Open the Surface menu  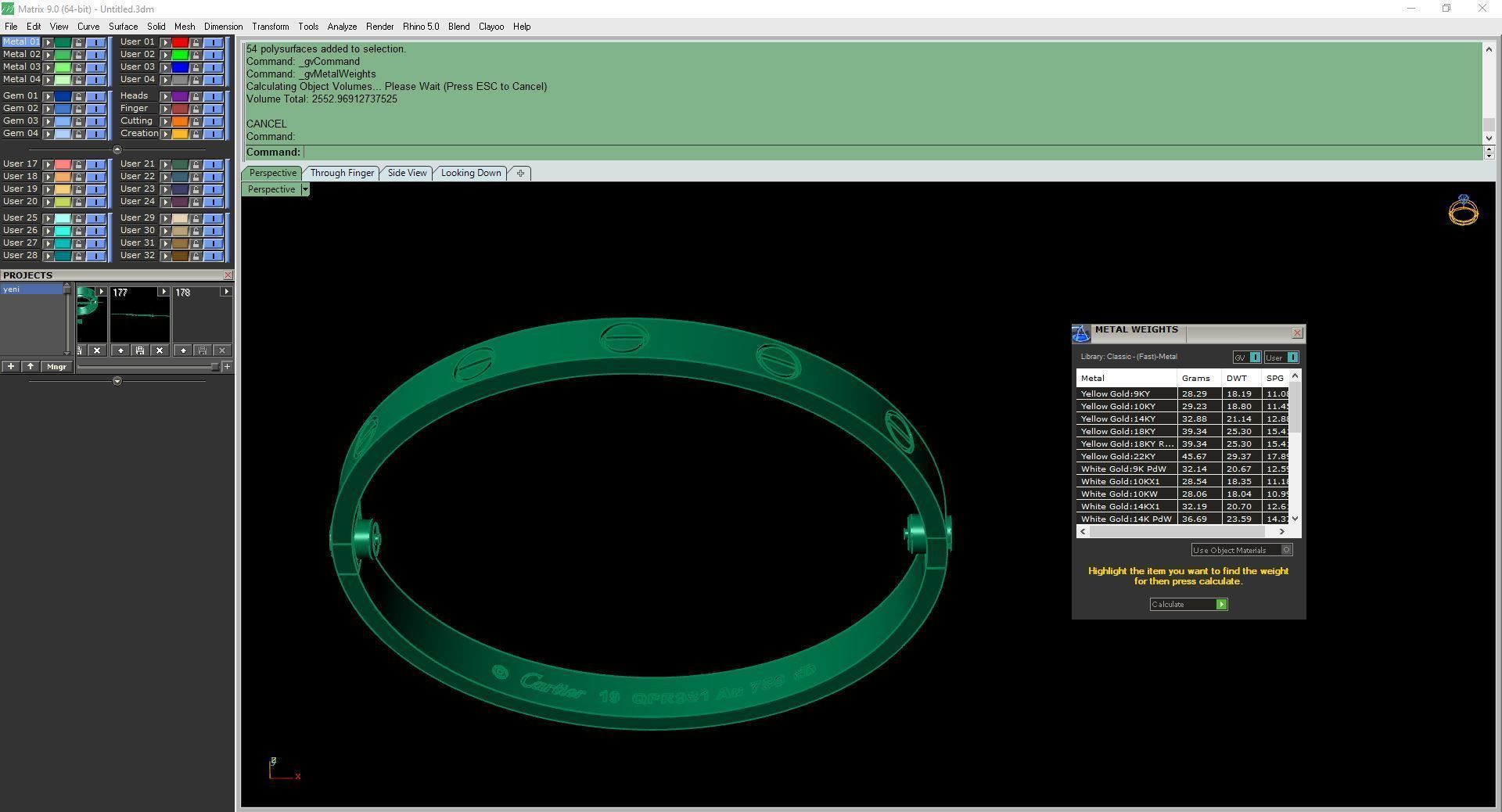point(123,27)
